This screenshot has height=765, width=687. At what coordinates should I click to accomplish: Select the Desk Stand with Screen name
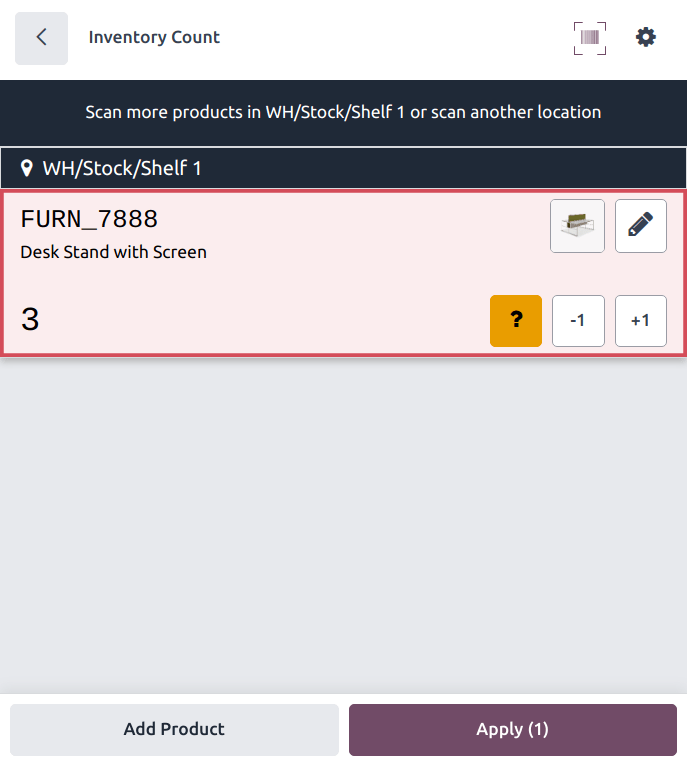point(113,252)
